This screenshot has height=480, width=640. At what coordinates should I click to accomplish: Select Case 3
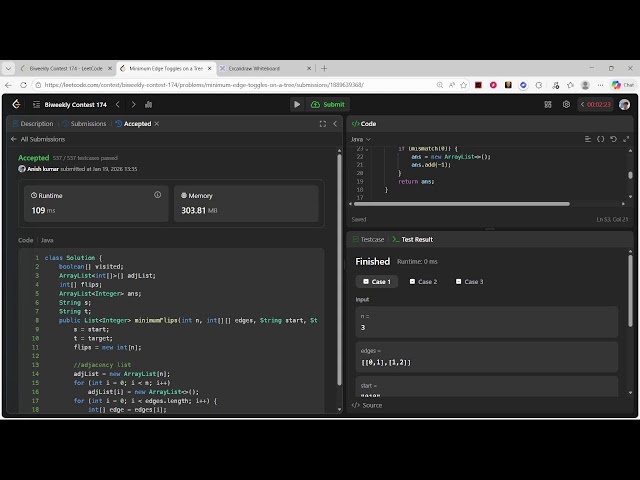pyautogui.click(x=469, y=282)
